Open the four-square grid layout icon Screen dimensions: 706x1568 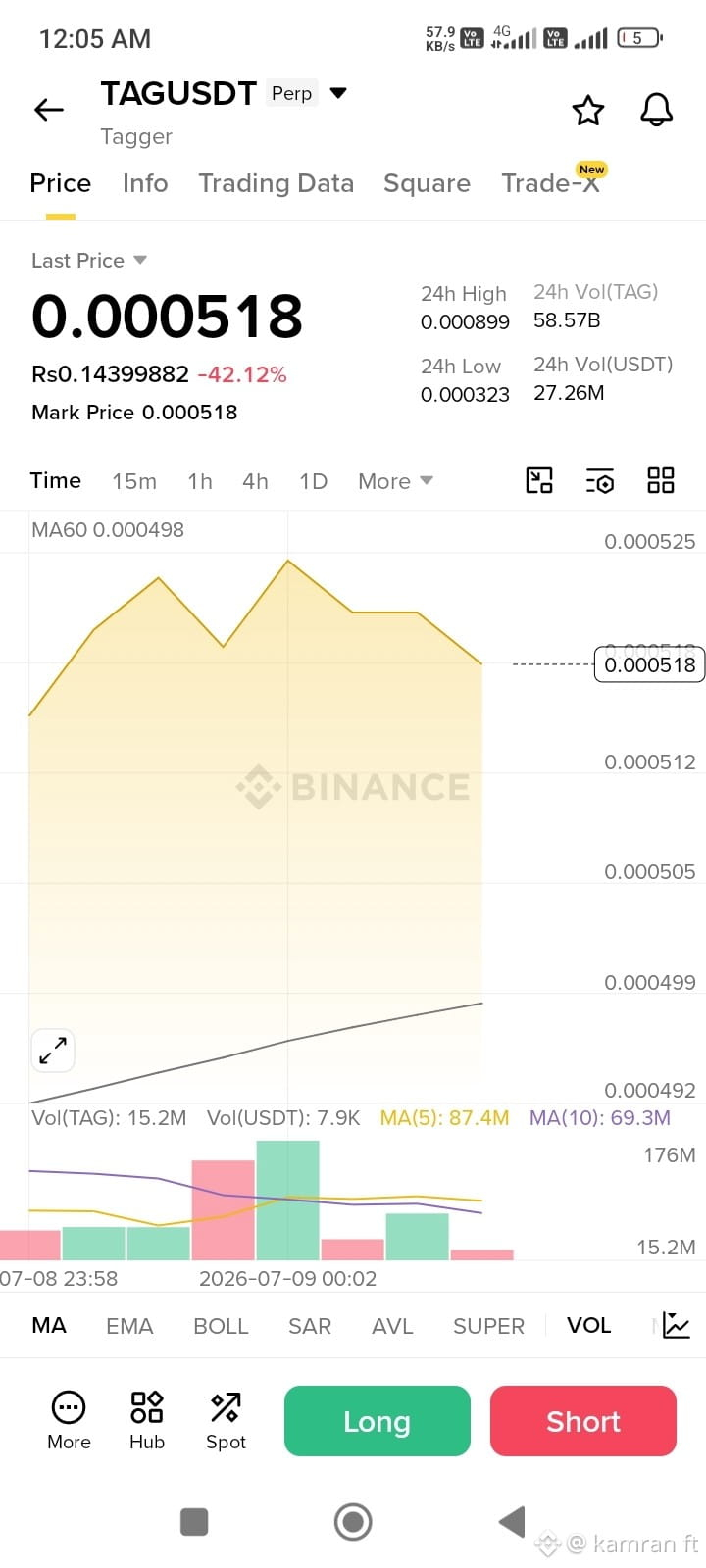pos(661,480)
